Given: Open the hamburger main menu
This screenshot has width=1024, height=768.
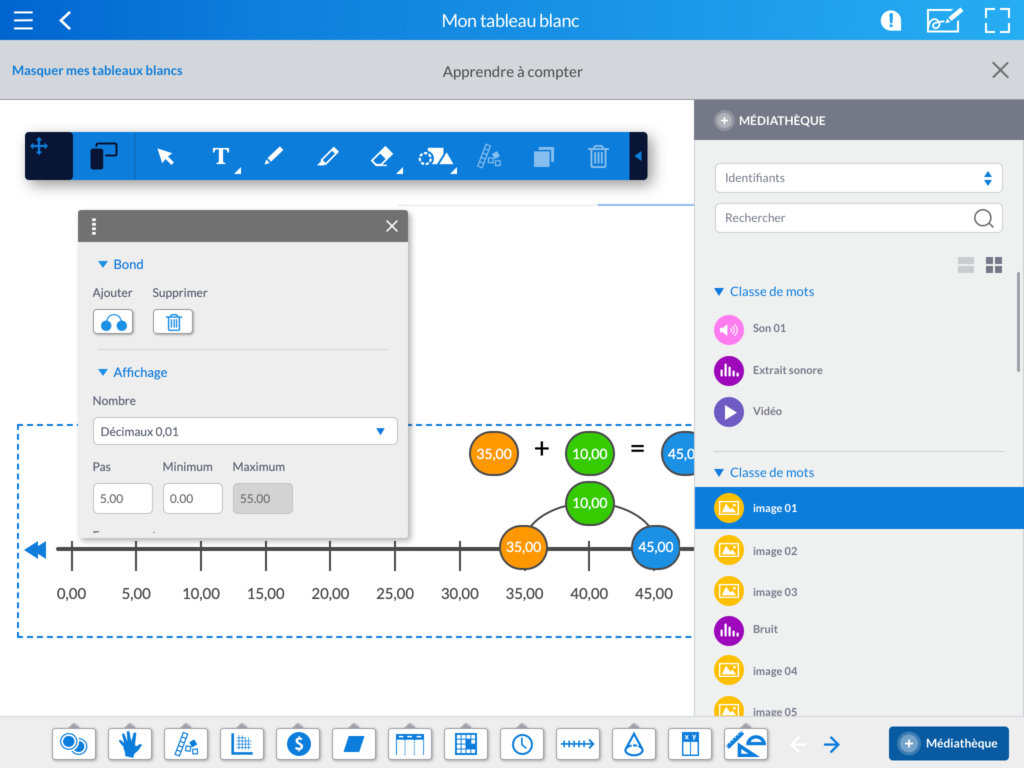Looking at the screenshot, I should (23, 20).
